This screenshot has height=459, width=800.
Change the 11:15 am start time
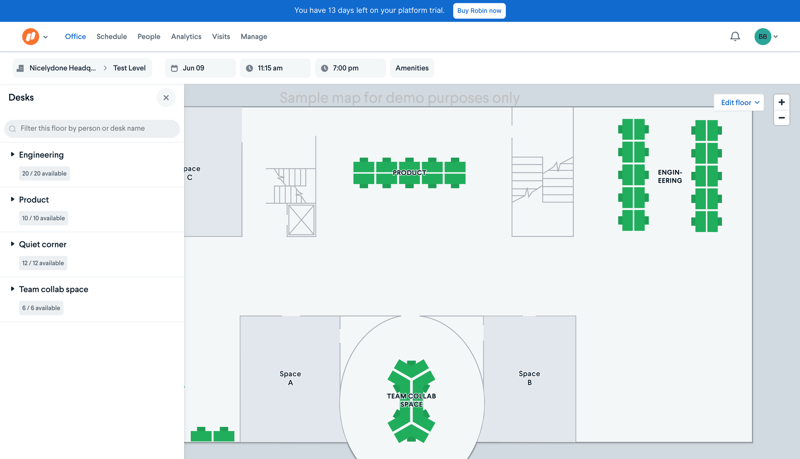(275, 68)
